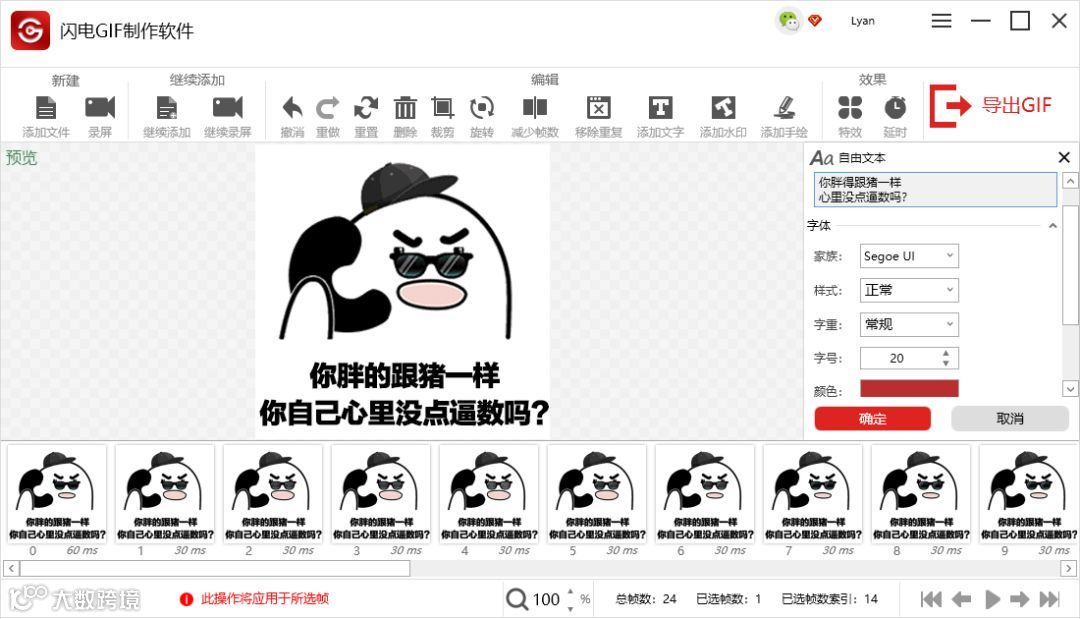Click the Lyan username
This screenshot has width=1080, height=619.
tap(862, 21)
